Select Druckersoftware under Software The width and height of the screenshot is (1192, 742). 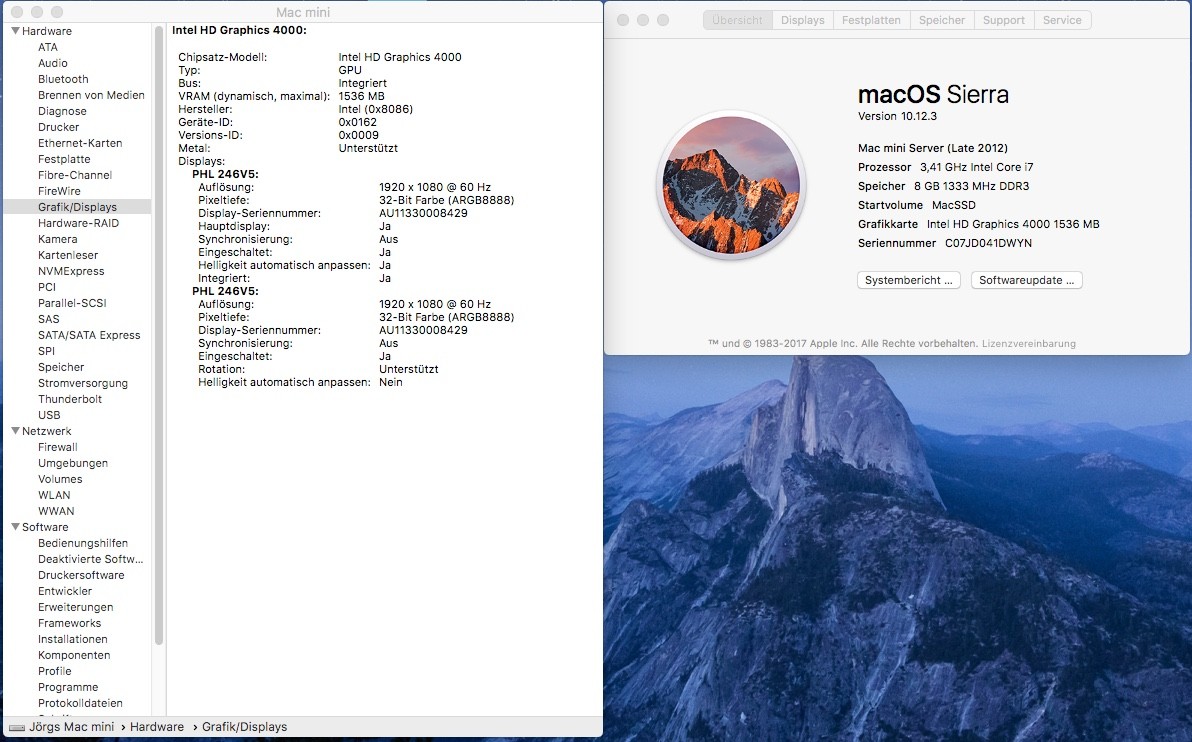[81, 575]
